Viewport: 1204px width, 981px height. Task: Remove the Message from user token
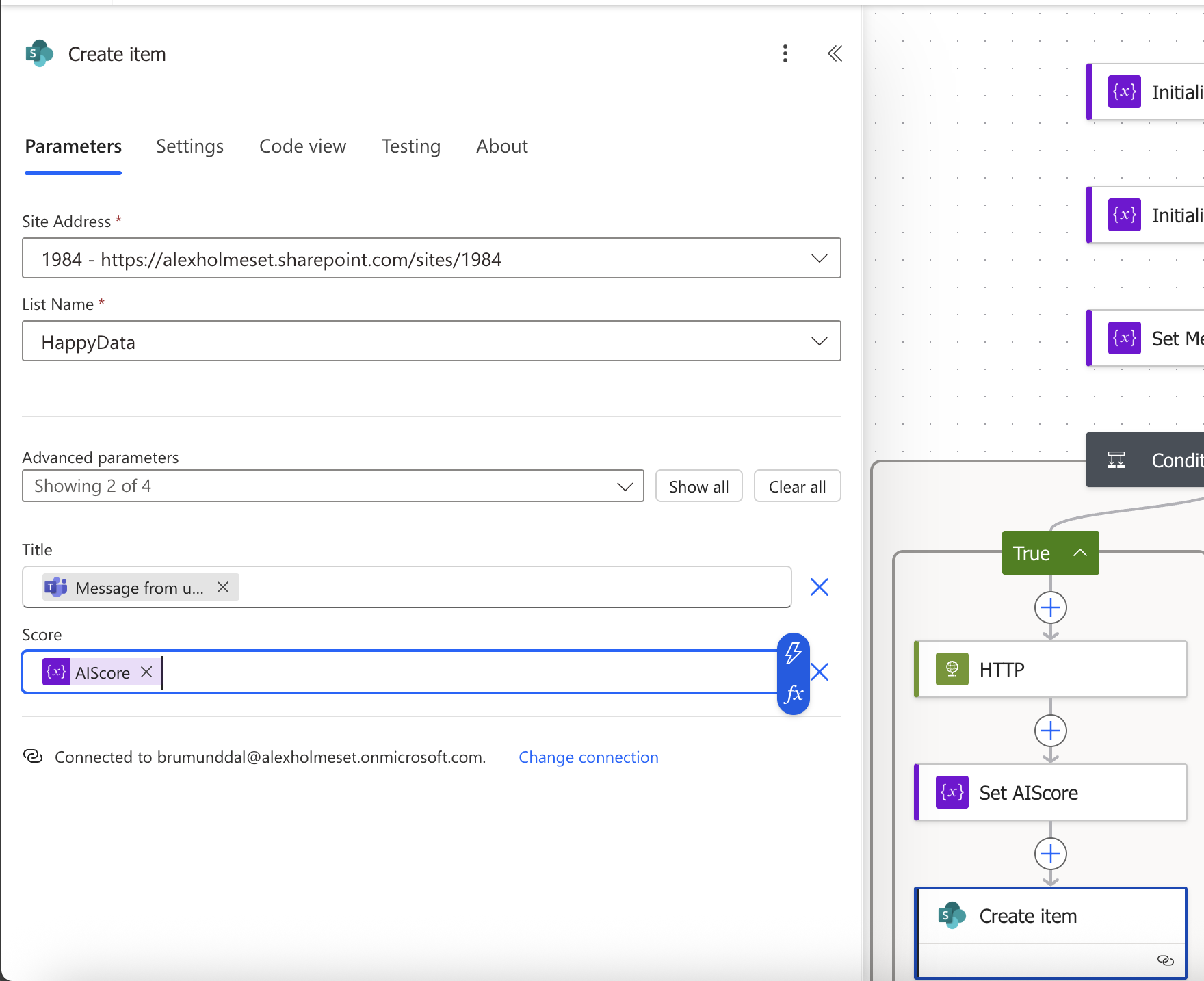(223, 587)
